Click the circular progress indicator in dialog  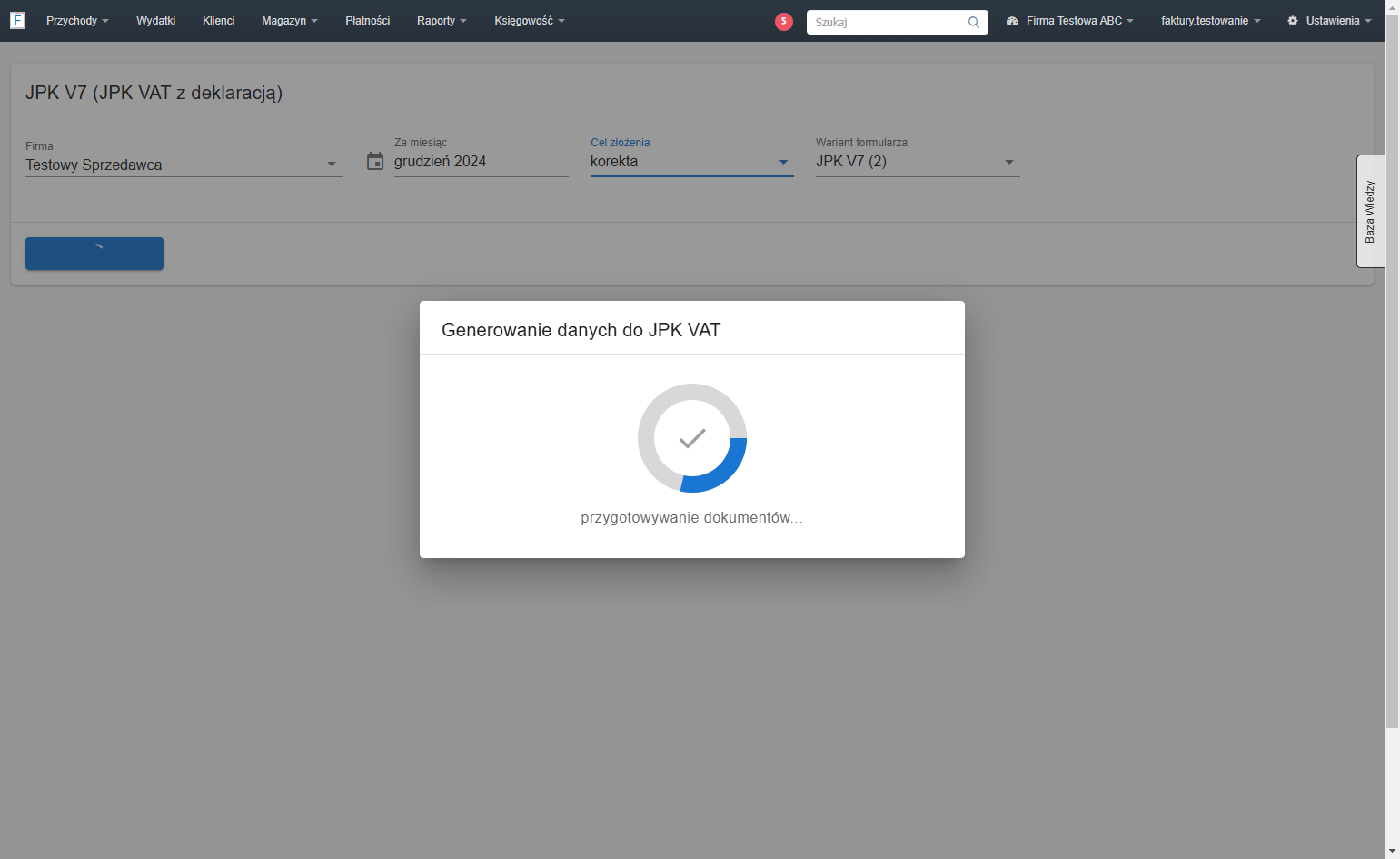[692, 438]
